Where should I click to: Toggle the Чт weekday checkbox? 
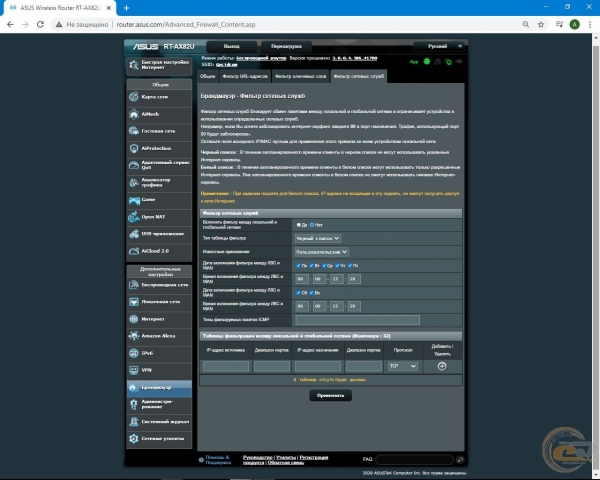coord(337,265)
